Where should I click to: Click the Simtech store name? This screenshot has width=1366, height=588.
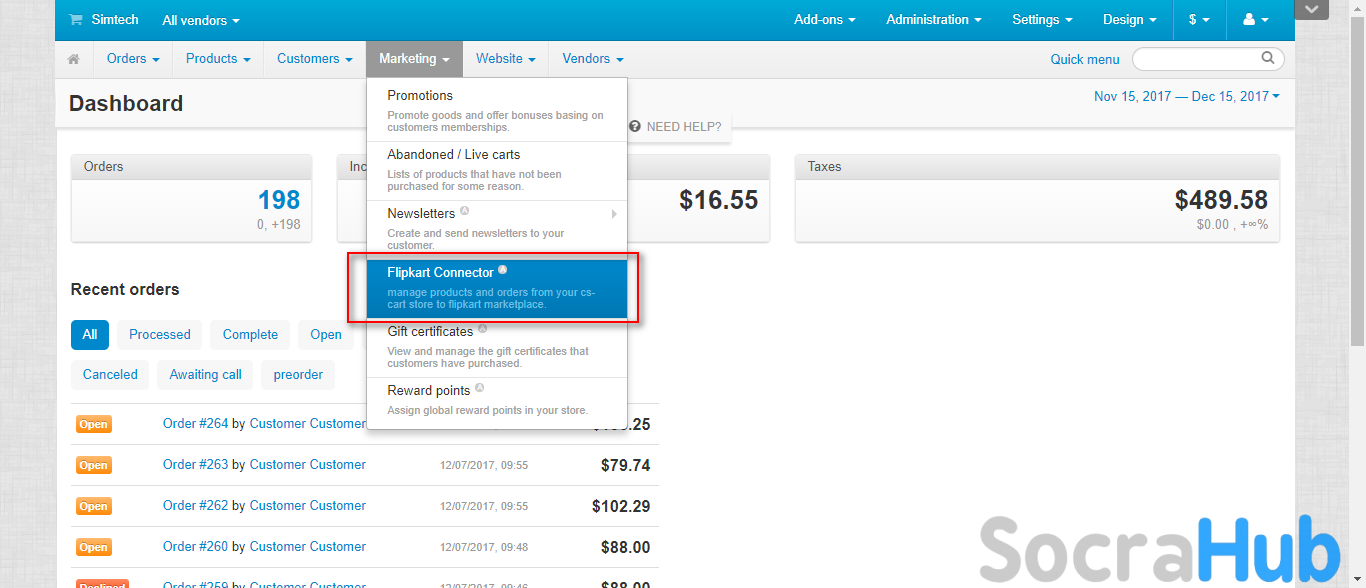click(115, 20)
